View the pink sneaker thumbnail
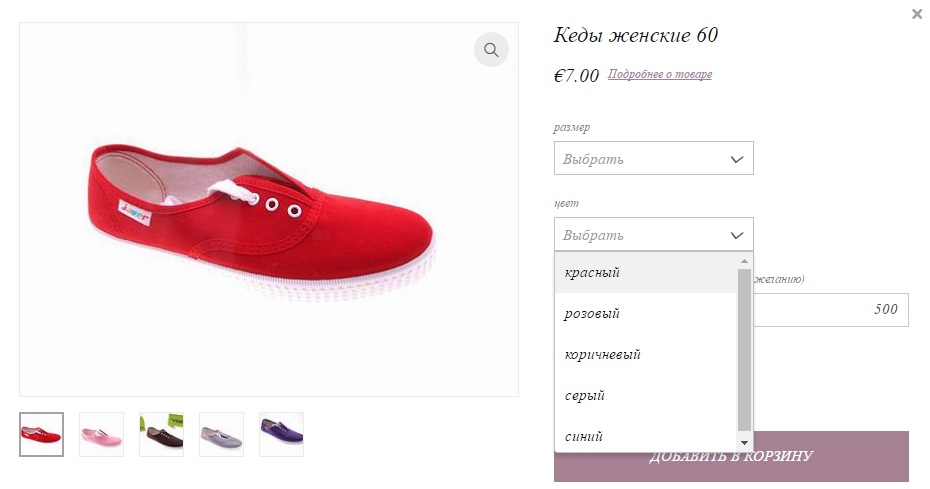Image resolution: width=930 pixels, height=489 pixels. [x=101, y=434]
